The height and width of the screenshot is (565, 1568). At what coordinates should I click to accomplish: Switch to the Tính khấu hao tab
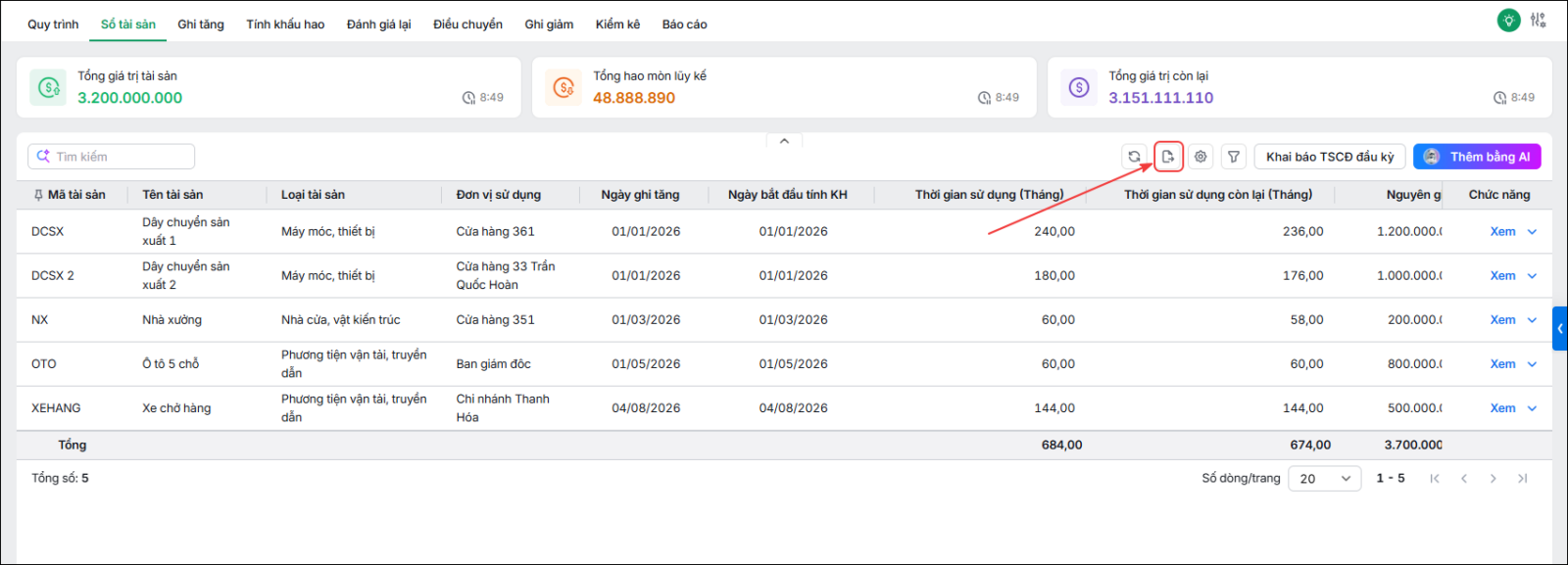[x=285, y=24]
